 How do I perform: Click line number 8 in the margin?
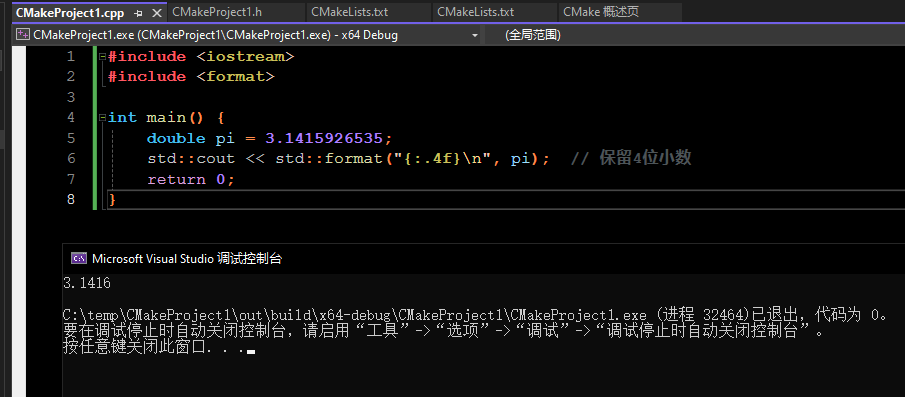click(x=70, y=200)
